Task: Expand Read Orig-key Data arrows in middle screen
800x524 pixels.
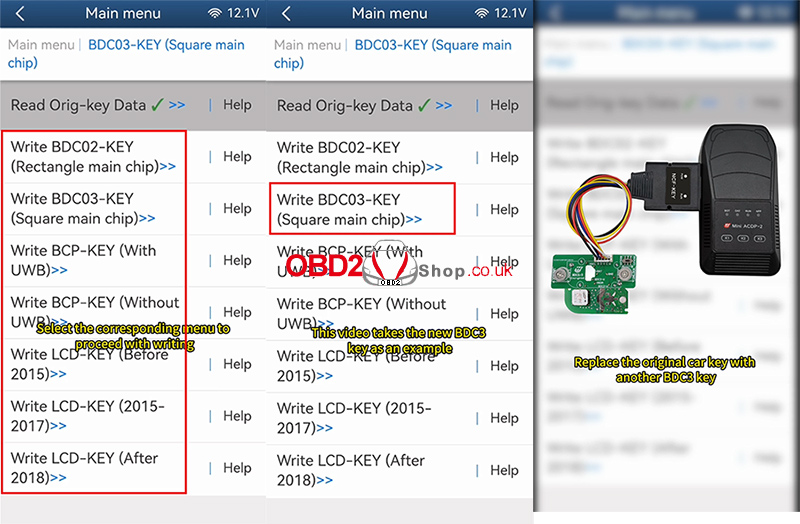Action: pos(443,106)
